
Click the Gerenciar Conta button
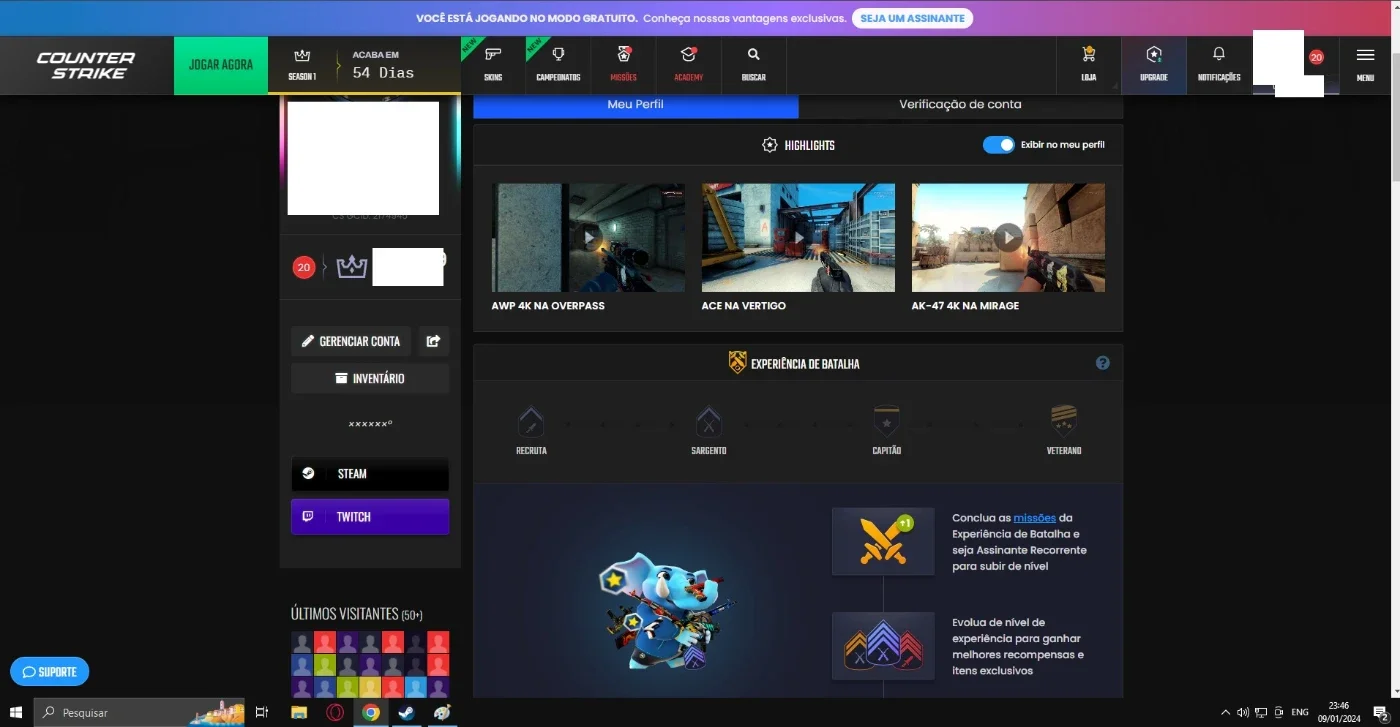pos(351,341)
